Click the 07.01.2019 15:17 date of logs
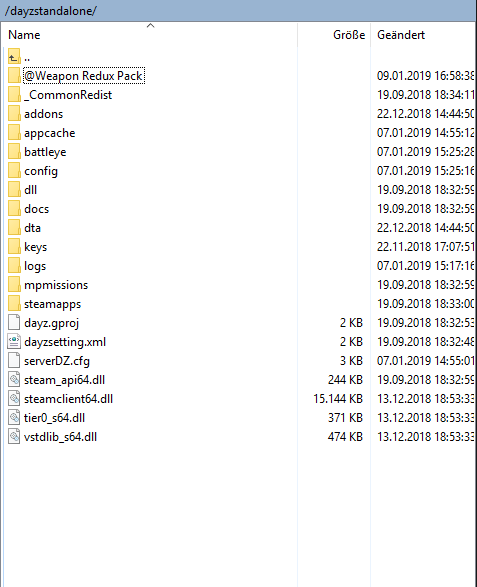Image resolution: width=477 pixels, height=587 pixels. 425,266
